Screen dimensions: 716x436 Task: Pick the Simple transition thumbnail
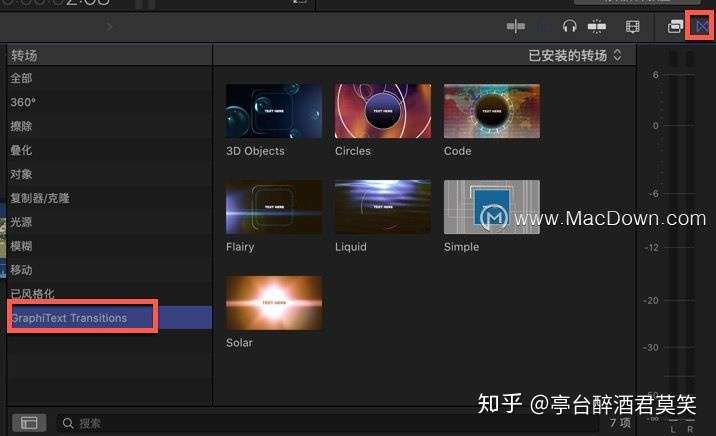tap(492, 207)
